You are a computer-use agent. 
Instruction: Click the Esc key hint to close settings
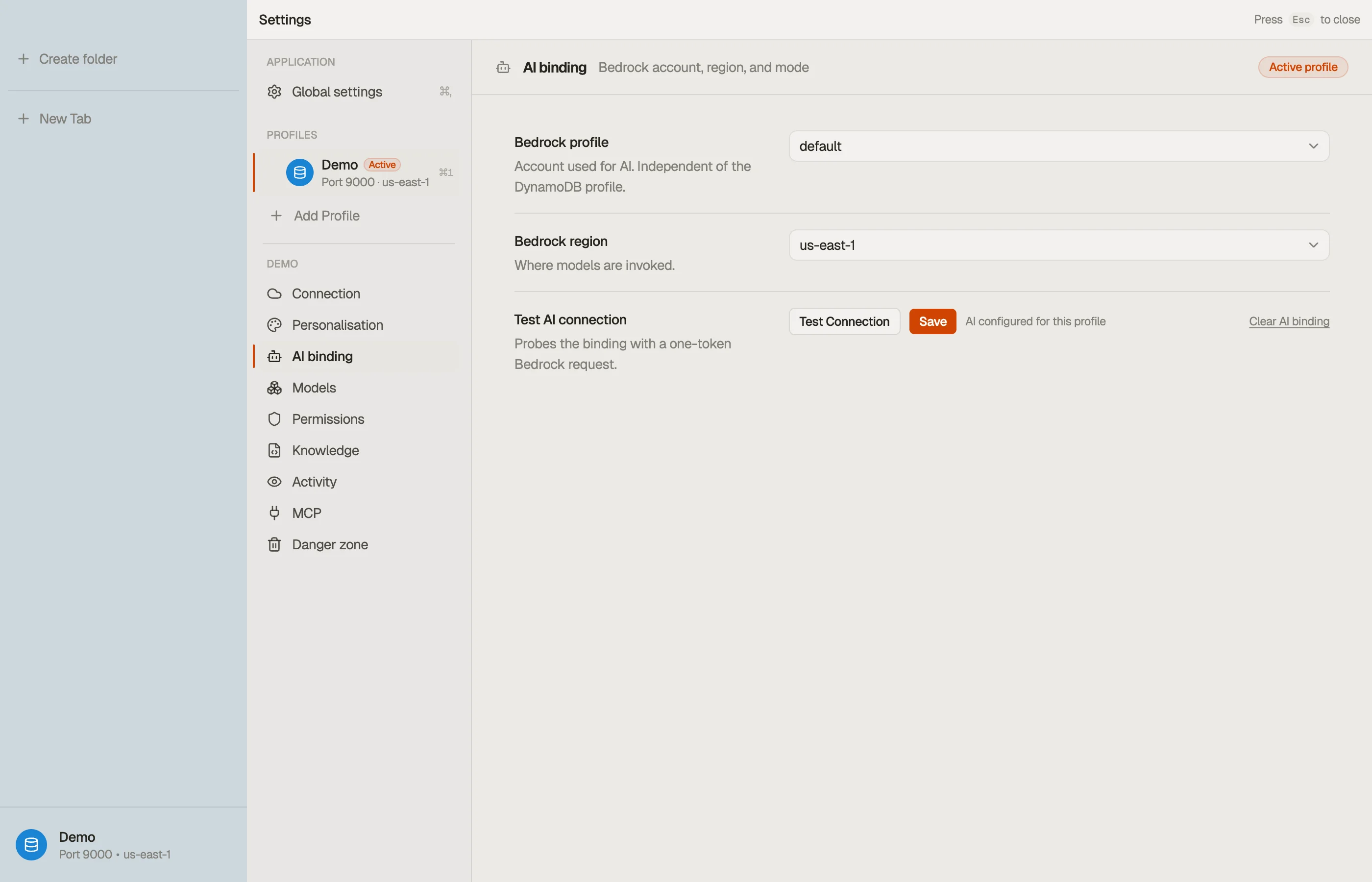1301,20
